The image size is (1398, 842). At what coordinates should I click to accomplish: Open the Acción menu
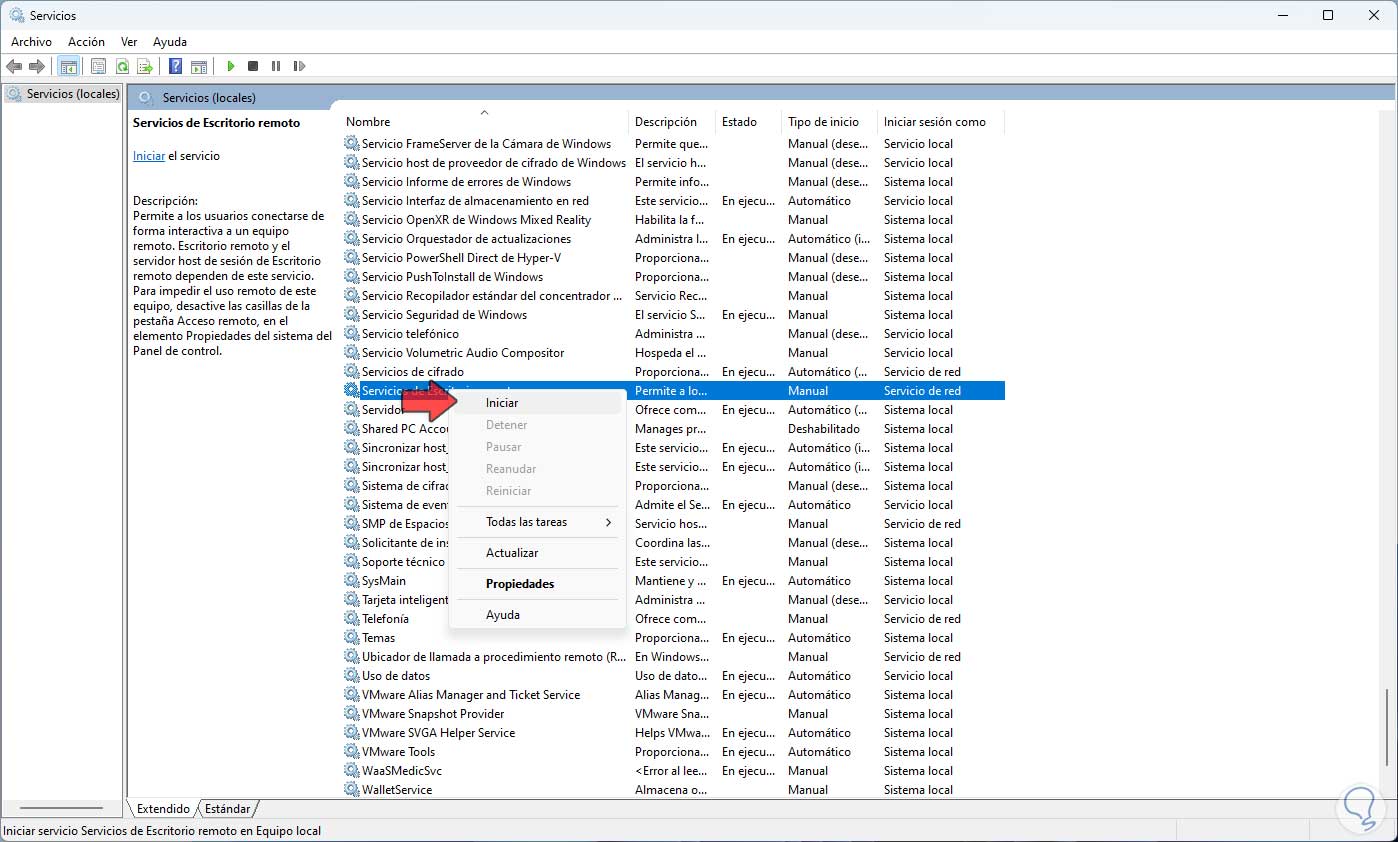(86, 42)
